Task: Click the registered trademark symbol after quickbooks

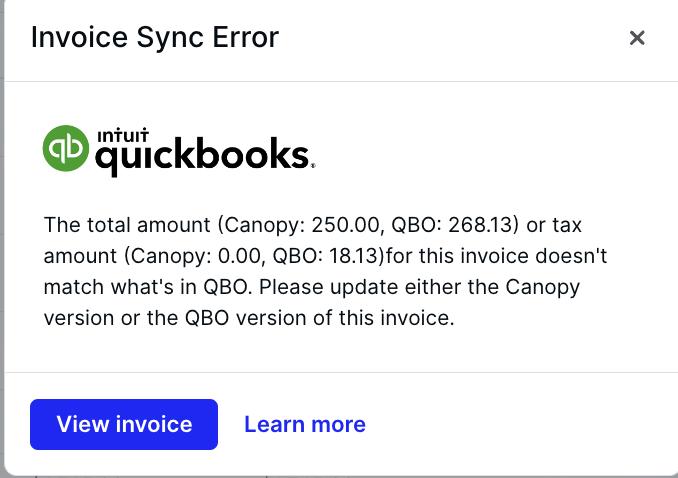Action: [x=313, y=165]
